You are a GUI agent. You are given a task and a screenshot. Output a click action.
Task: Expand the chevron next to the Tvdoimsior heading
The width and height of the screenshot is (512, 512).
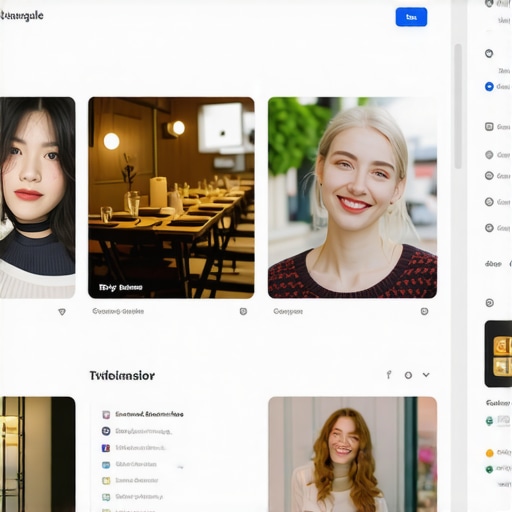[x=426, y=375]
